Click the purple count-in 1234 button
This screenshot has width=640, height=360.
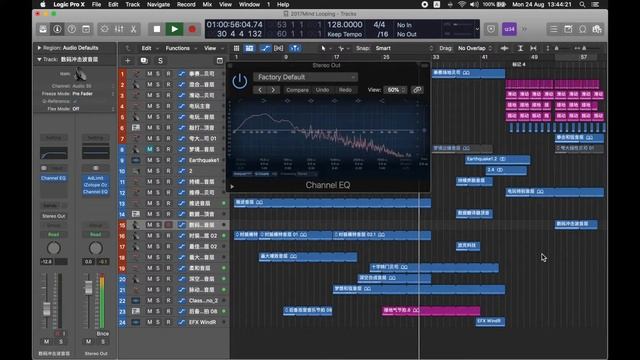click(x=509, y=29)
